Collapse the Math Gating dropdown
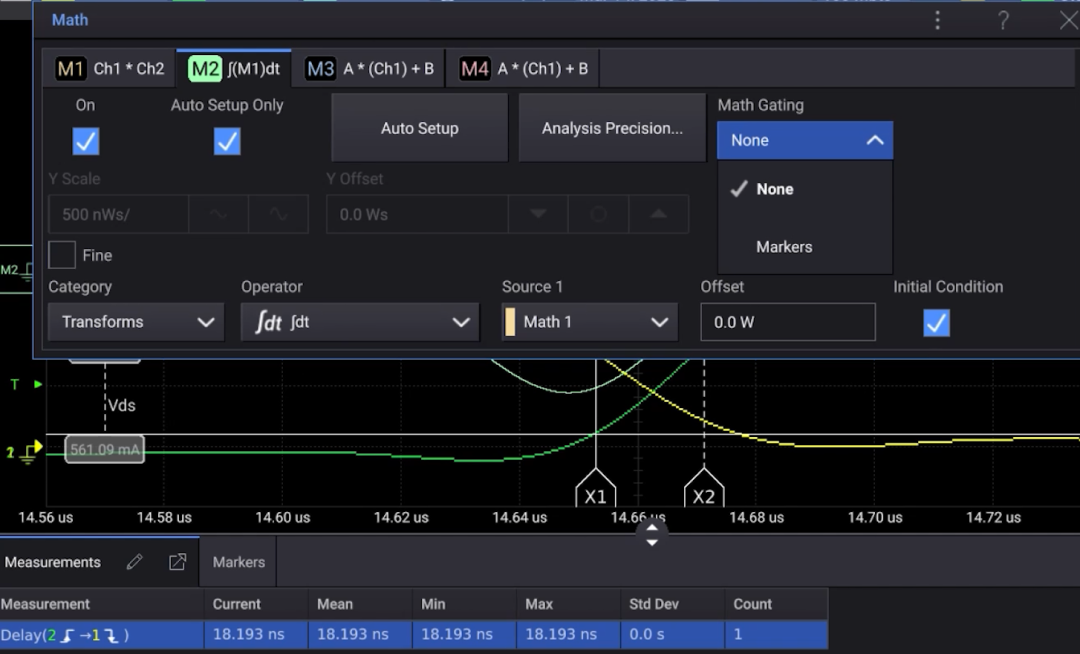Screen dimensions: 1080x654 pyautogui.click(x=804, y=140)
